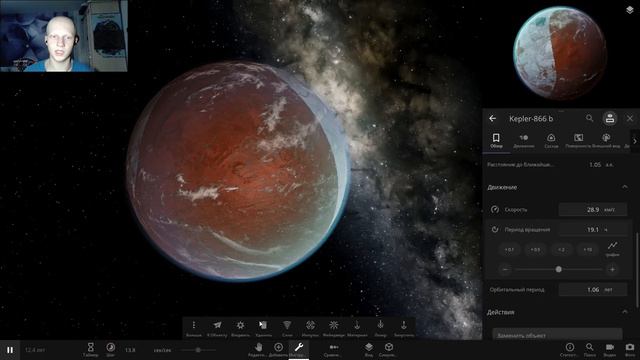
Task: Click the planet preview thumbnail at top right
Action: 560,53
